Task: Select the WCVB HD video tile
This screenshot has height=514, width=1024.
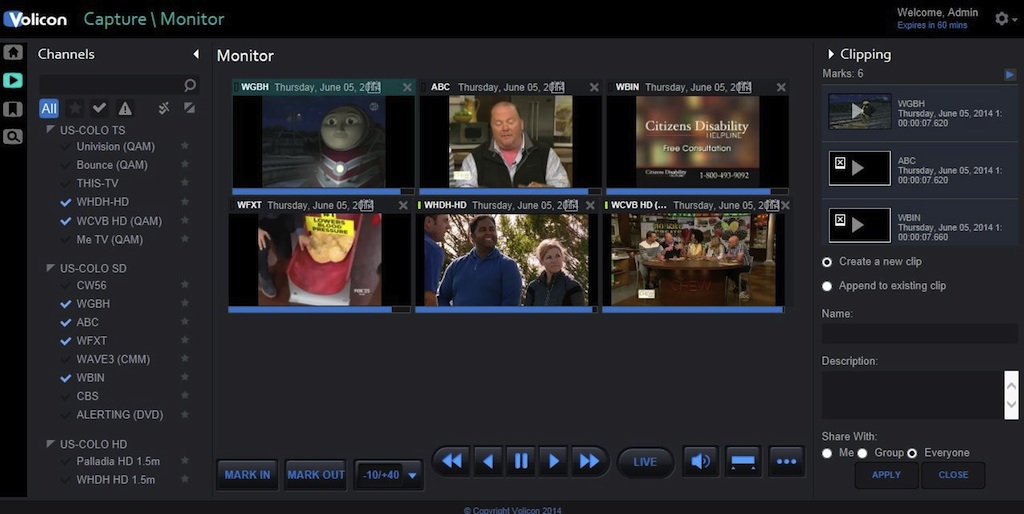Action: pos(693,259)
